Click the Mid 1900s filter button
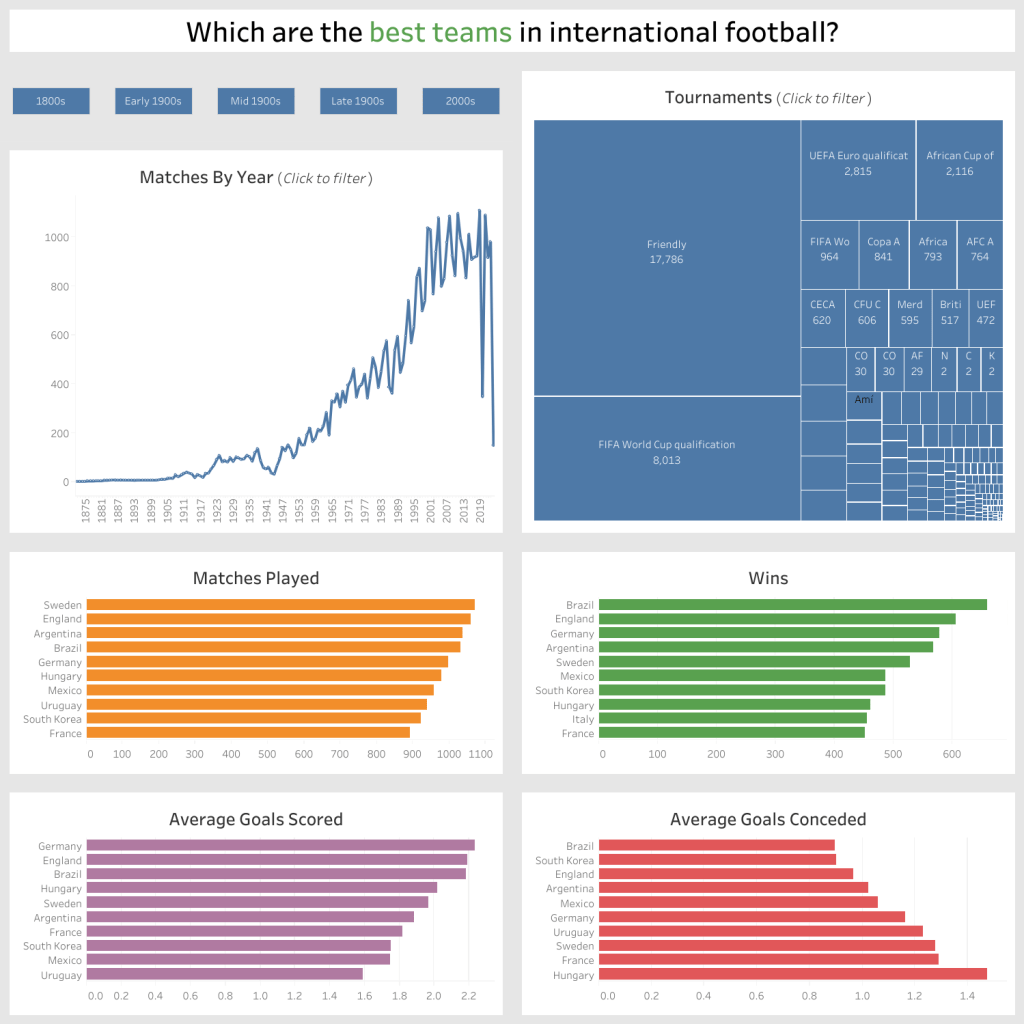This screenshot has height=1024, width=1024. [256, 101]
